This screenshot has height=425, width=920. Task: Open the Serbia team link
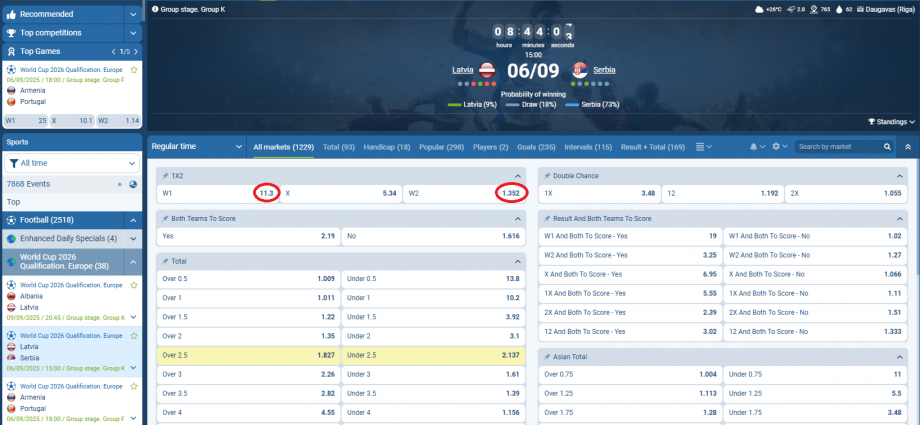pyautogui.click(x=604, y=70)
